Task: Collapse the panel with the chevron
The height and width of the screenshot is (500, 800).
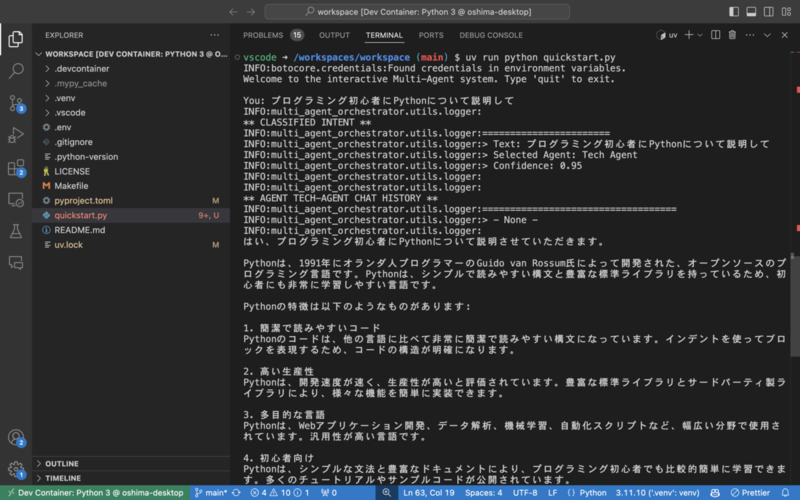Action: tap(767, 35)
